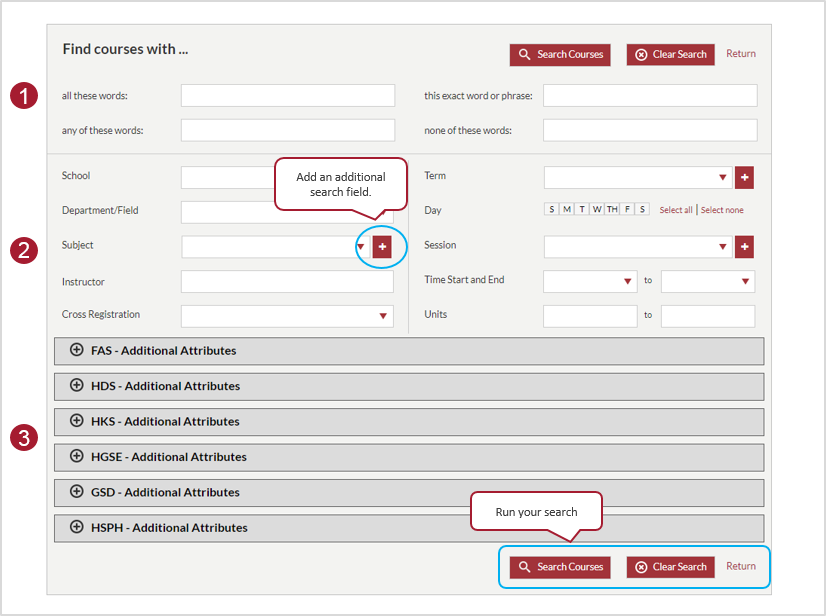Expand the HGSE Additional Attributes section
Screen dimensions: 826x616
coord(77,457)
